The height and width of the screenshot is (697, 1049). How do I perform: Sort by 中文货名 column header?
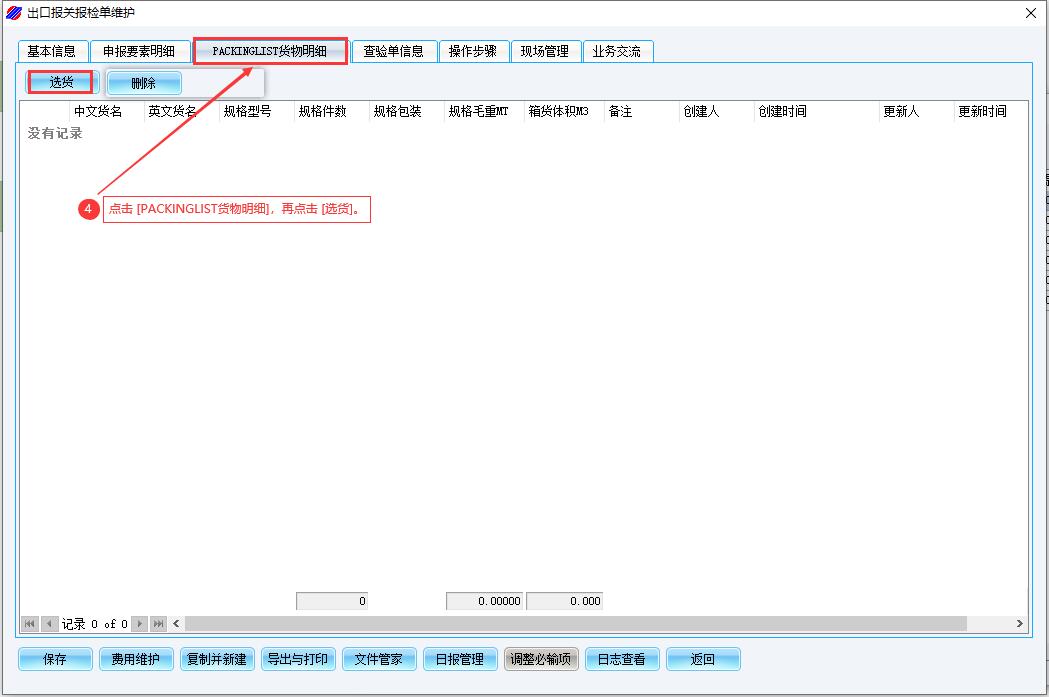98,111
